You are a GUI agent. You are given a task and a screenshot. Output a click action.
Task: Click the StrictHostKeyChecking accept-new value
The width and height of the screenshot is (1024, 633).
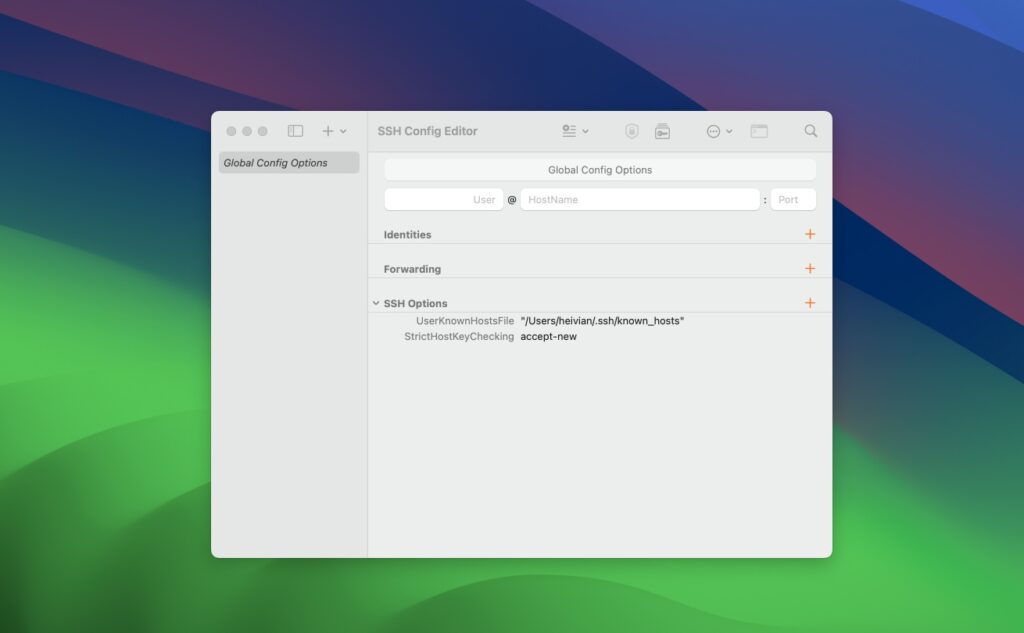point(548,336)
